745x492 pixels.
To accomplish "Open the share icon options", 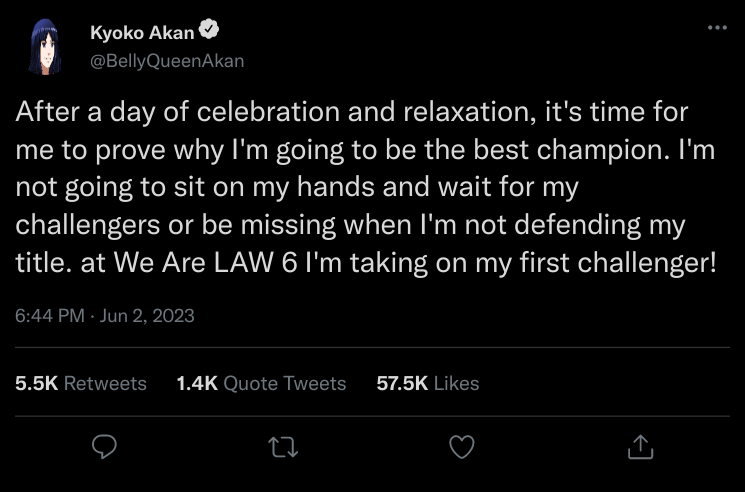I will [639, 446].
